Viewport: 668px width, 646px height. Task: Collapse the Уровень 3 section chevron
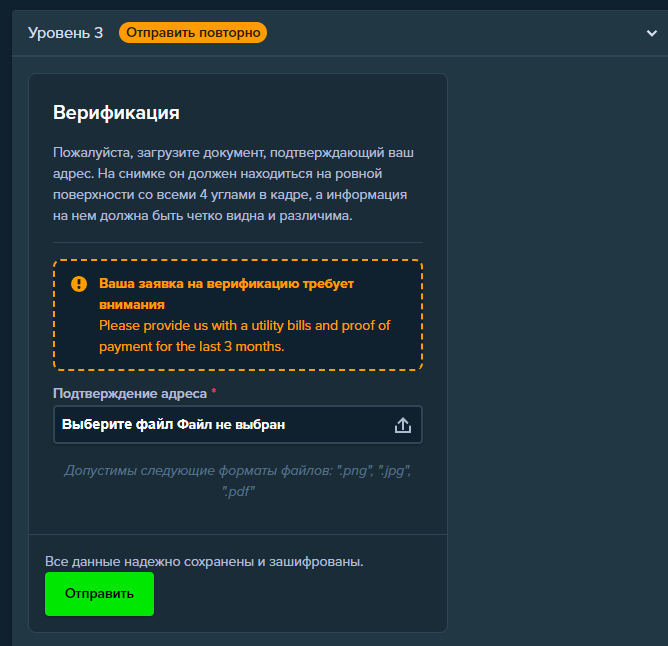(651, 33)
